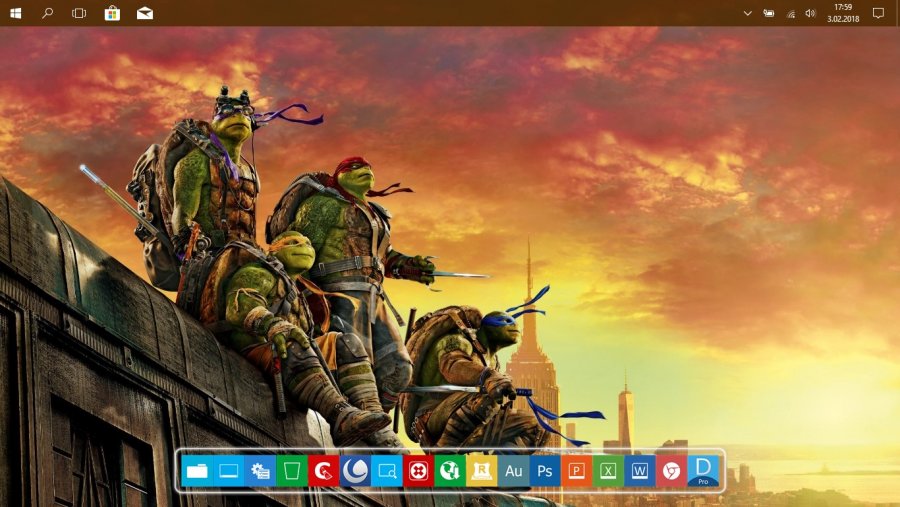This screenshot has width=900, height=507.
Task: Launch the yellow Rockstar launcher dock icon
Action: pos(482,471)
